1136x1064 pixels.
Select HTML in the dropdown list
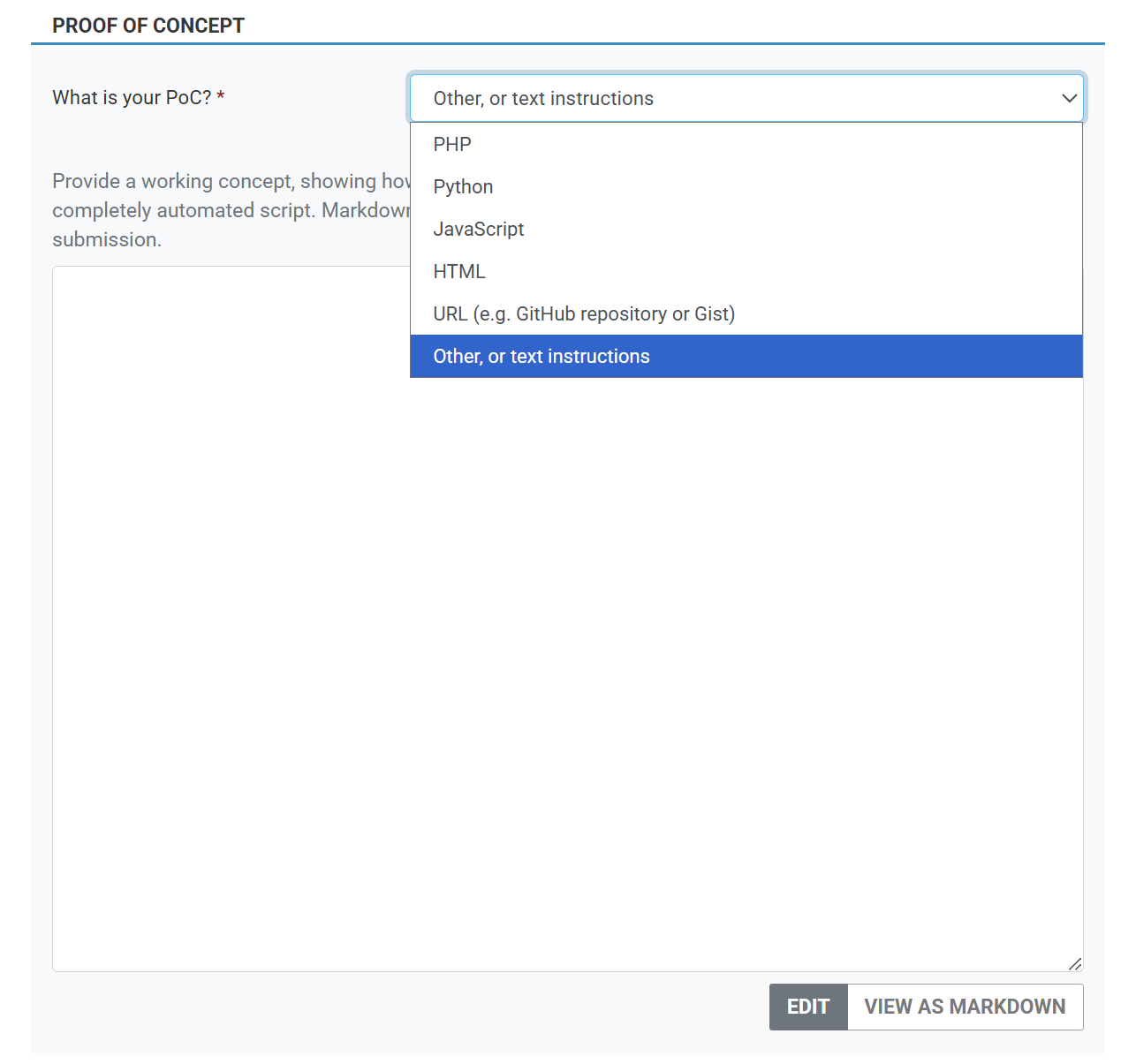[459, 271]
